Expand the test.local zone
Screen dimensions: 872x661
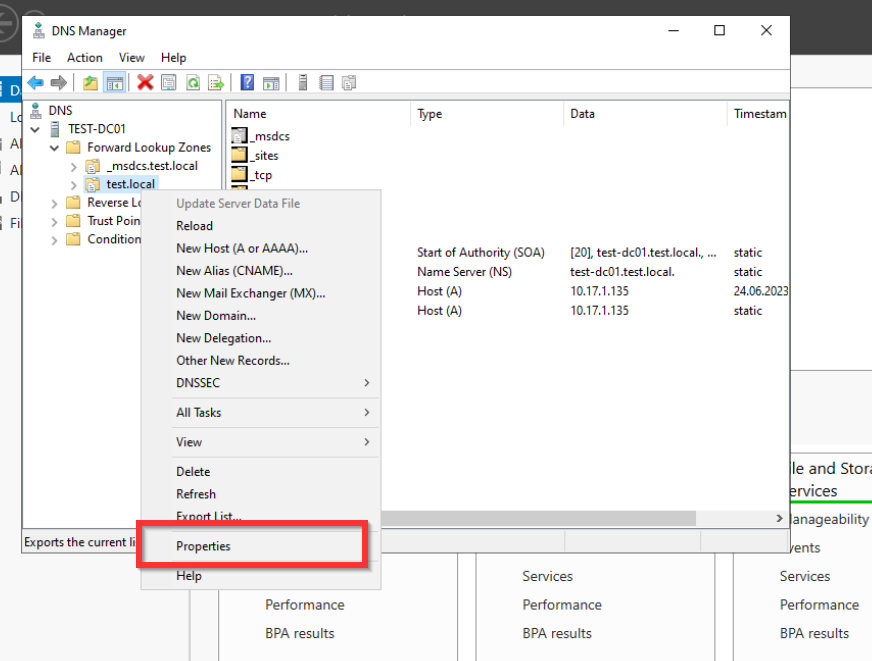[x=73, y=185]
